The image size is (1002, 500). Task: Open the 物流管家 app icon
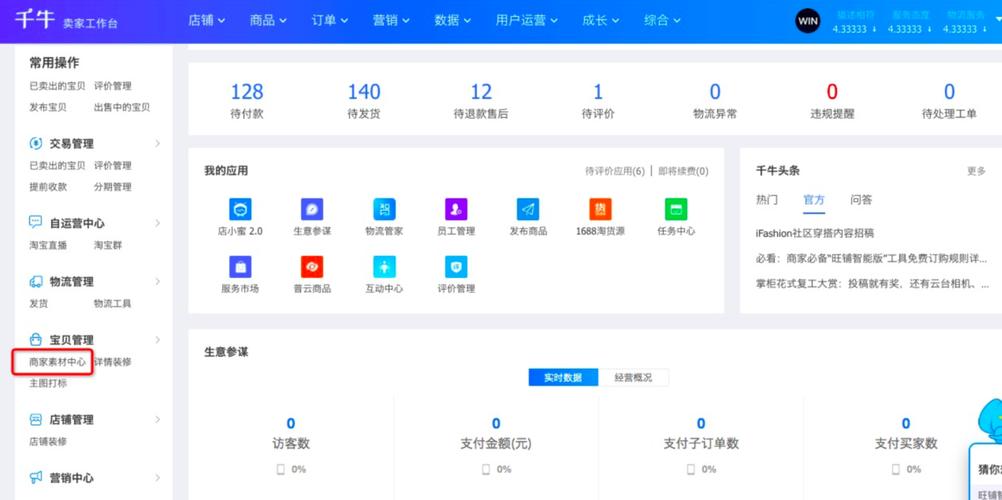[x=384, y=209]
